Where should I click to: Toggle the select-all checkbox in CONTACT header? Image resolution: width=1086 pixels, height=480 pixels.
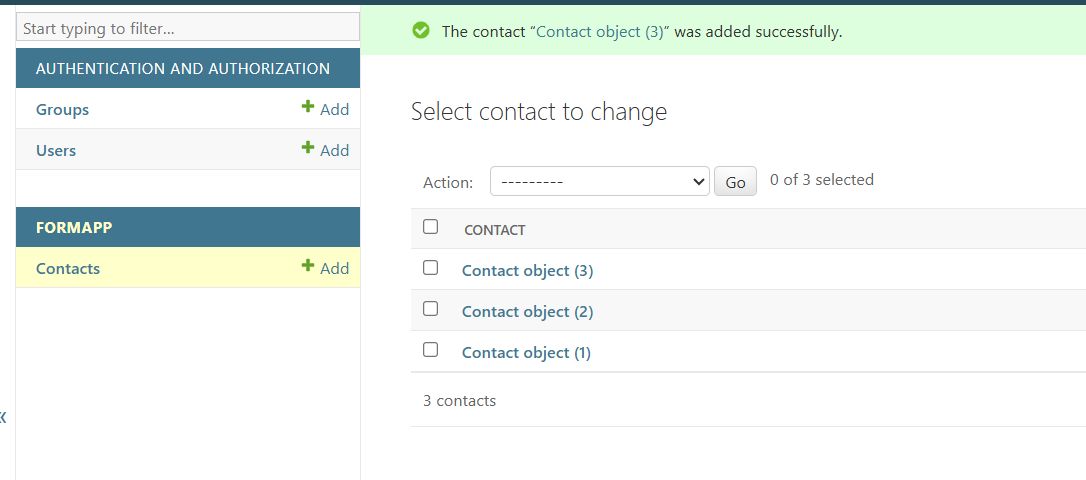pyautogui.click(x=430, y=226)
